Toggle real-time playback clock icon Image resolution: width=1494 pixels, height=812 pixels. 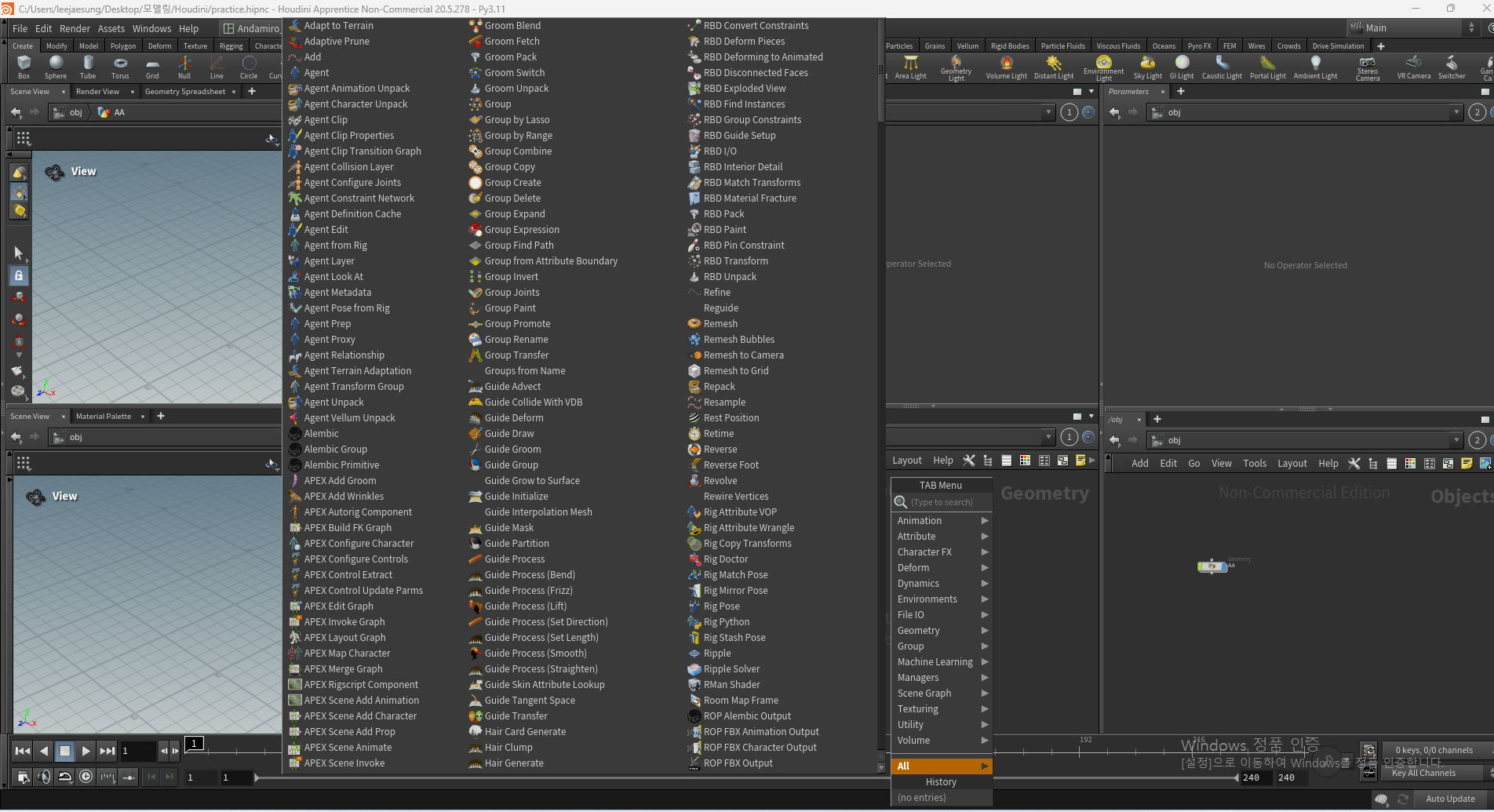click(x=86, y=777)
